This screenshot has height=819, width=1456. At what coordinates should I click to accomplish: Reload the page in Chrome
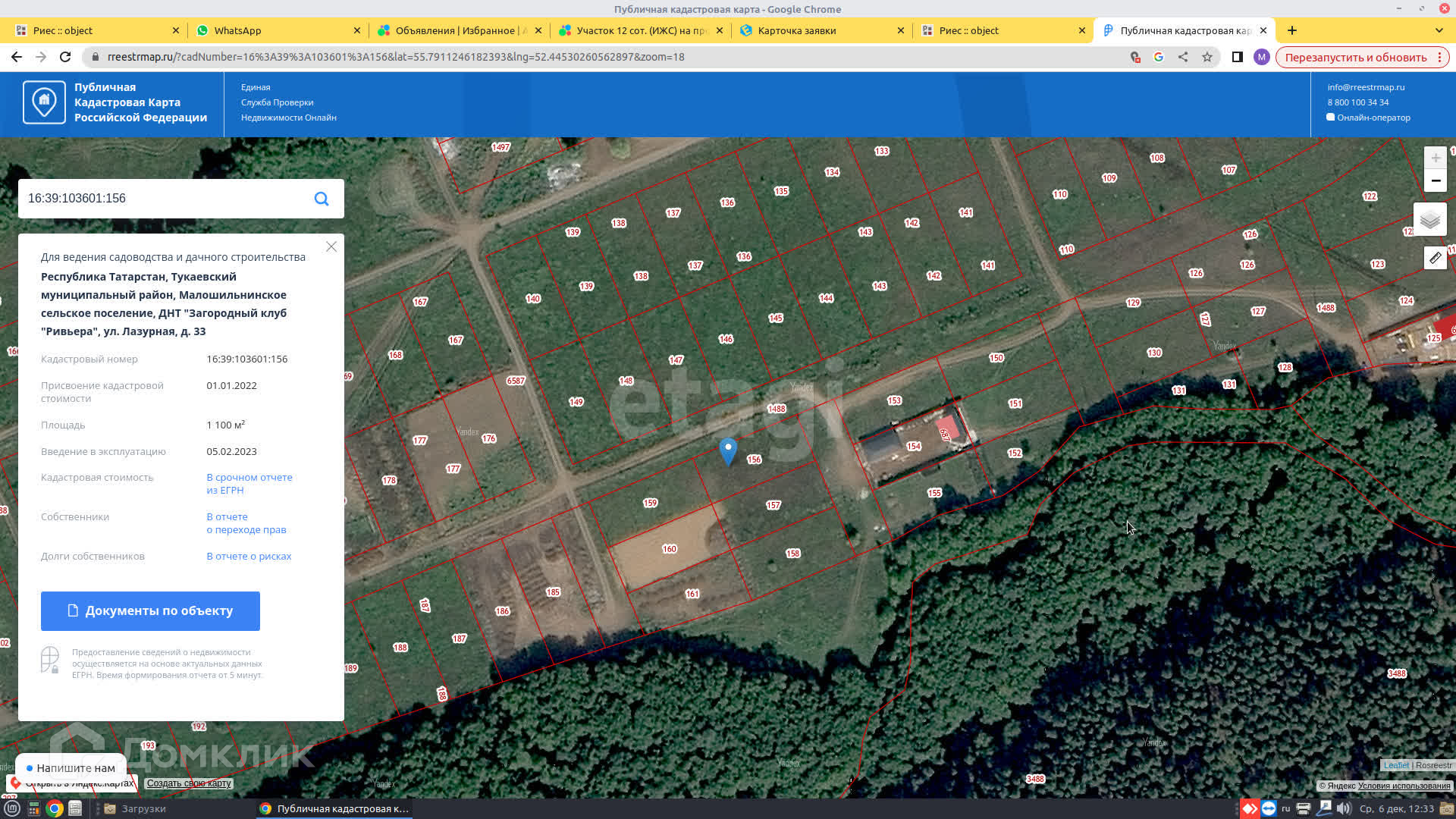click(x=65, y=57)
